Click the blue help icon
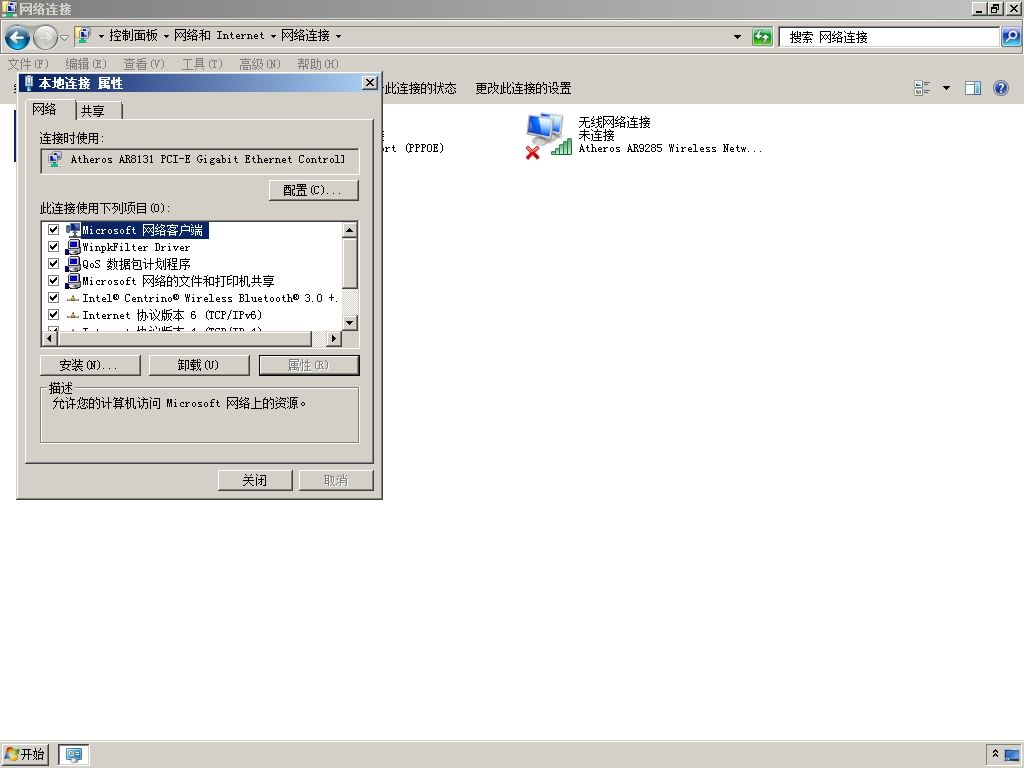 [1000, 88]
